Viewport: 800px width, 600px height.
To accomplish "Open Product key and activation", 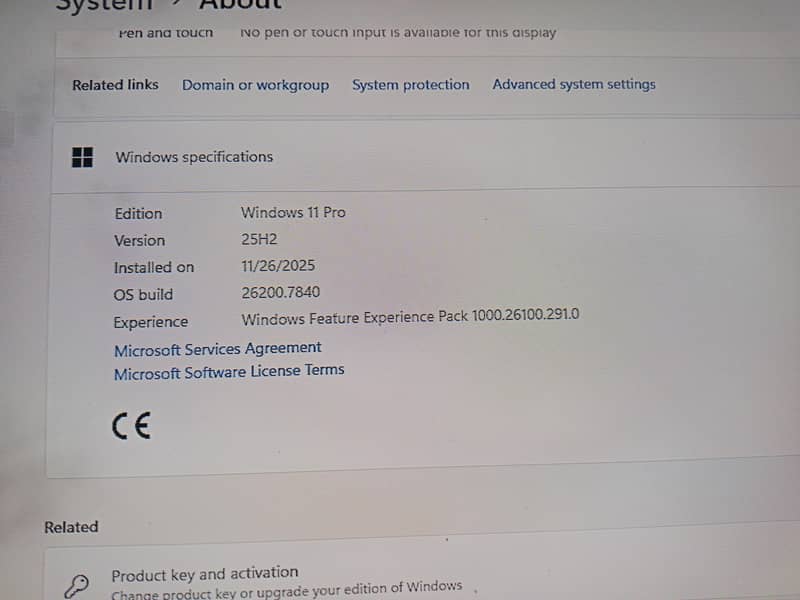I will [x=204, y=574].
